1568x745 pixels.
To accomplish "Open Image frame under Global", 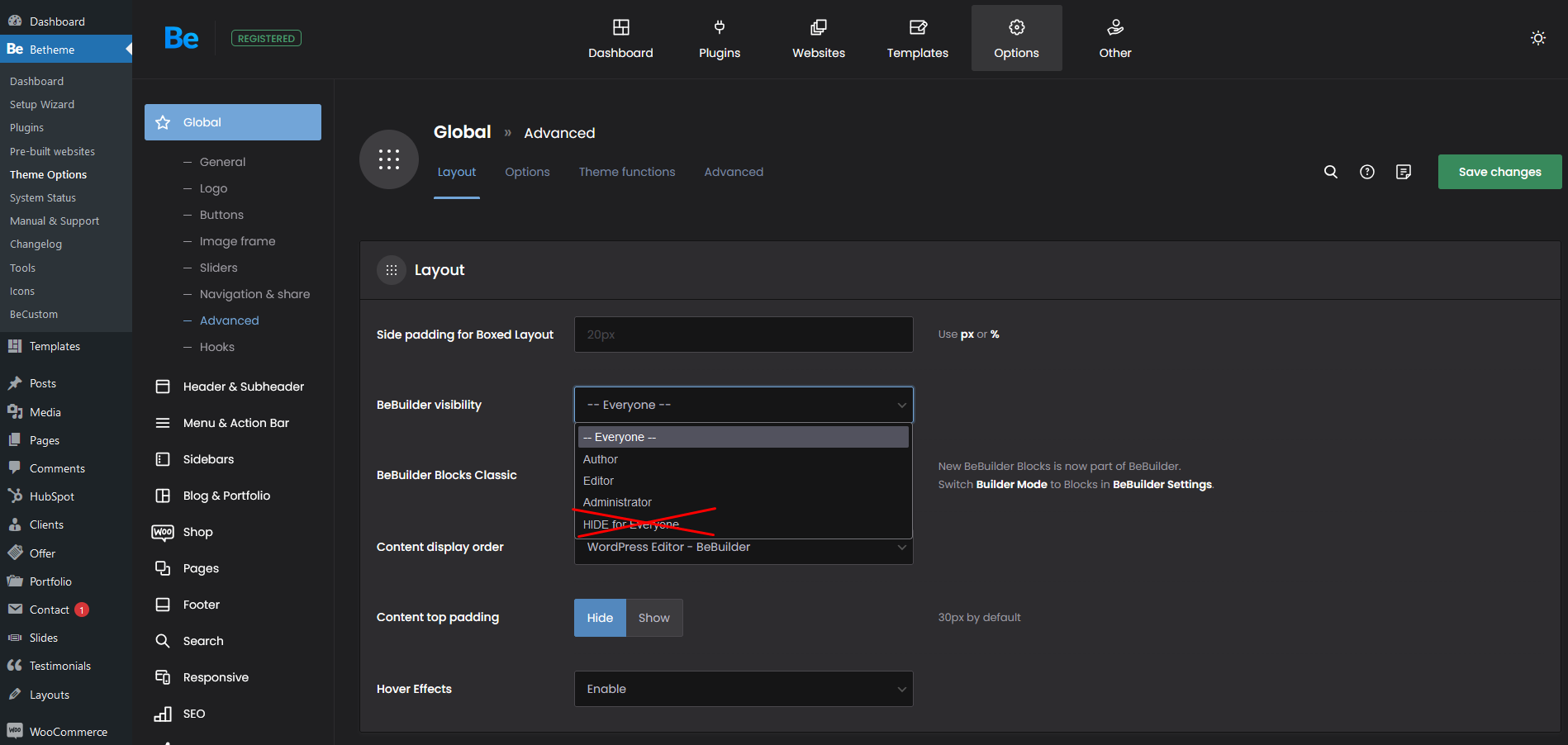I will tap(237, 241).
